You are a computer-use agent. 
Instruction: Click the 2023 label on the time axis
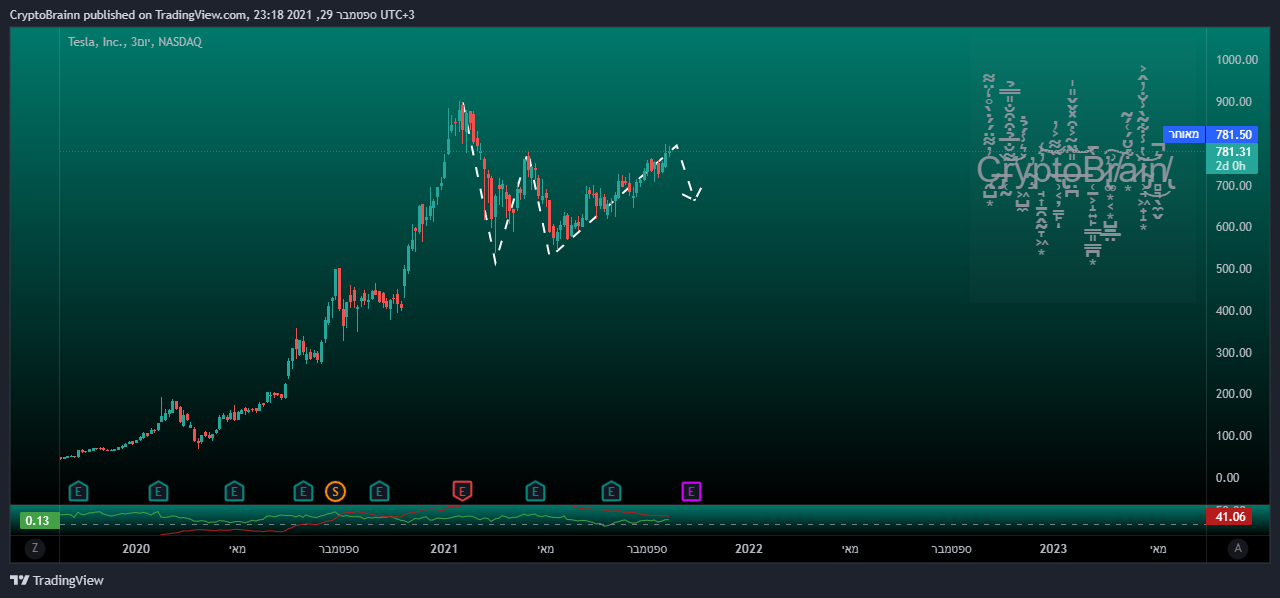tap(1053, 549)
